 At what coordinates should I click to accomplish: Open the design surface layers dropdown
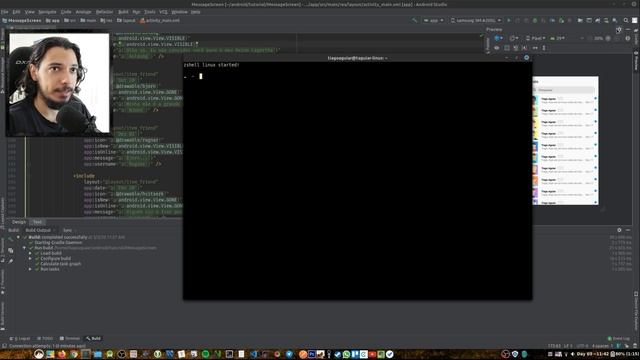498,38
